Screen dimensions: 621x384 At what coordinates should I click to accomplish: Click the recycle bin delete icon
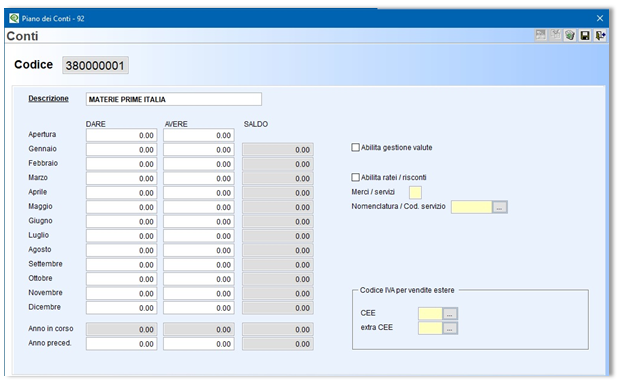pyautogui.click(x=570, y=36)
